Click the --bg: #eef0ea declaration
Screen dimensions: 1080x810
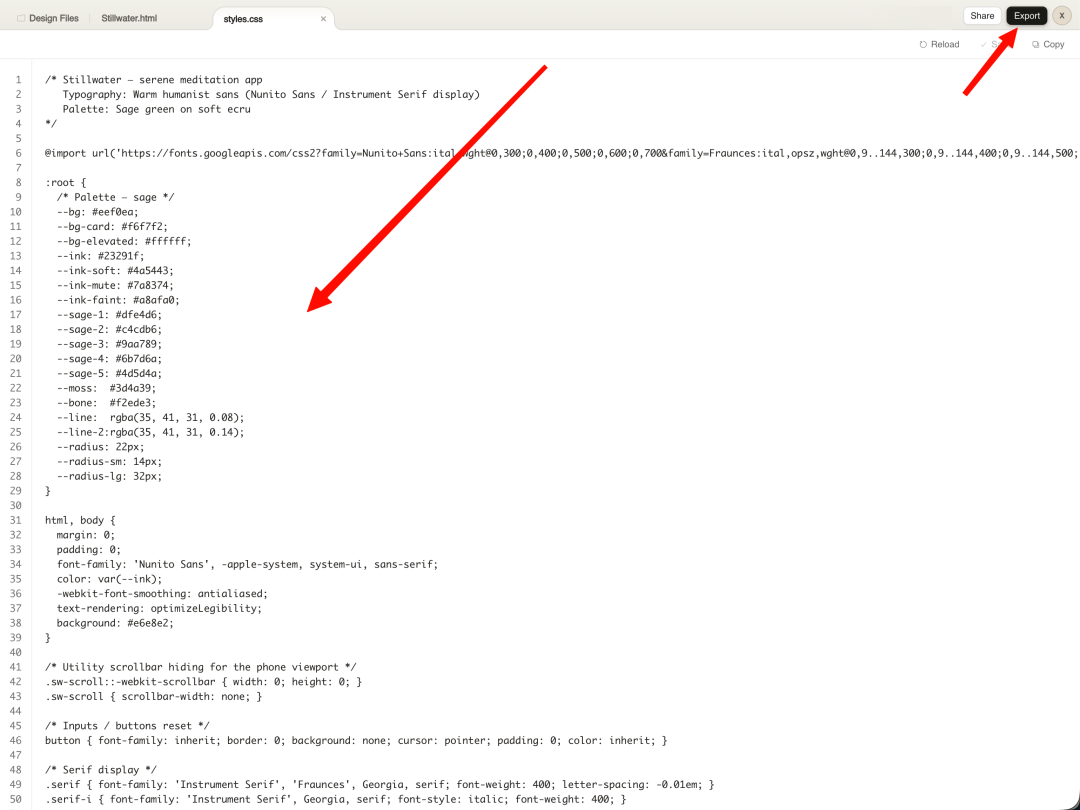[x=98, y=212]
